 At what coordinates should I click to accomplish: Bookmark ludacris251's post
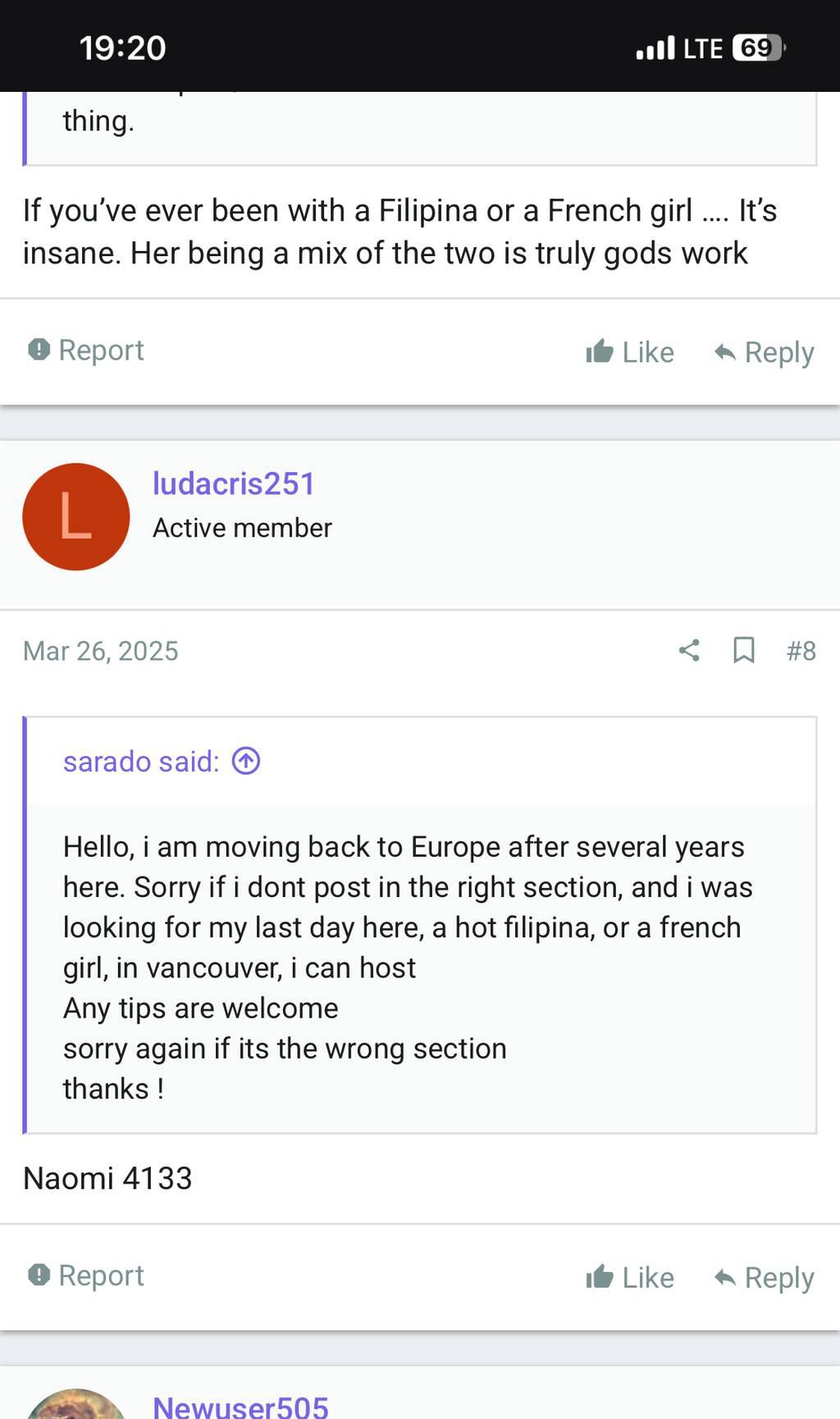[744, 651]
